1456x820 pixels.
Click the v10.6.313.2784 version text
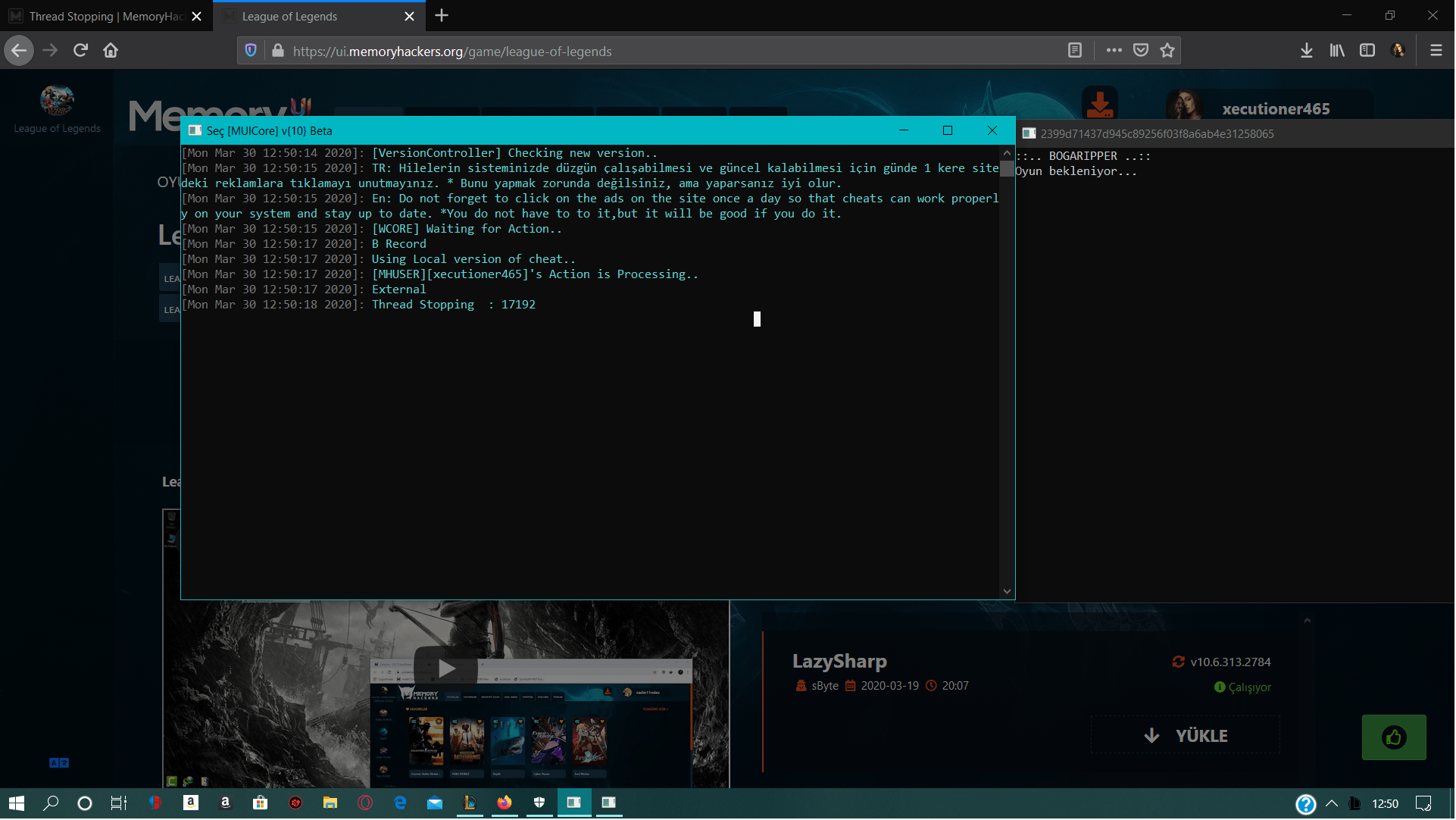1231,662
